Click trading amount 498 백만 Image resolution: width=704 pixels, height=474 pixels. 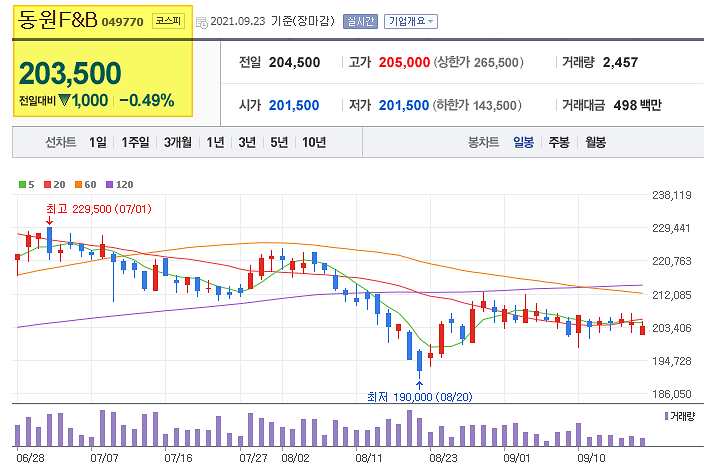pyautogui.click(x=638, y=105)
